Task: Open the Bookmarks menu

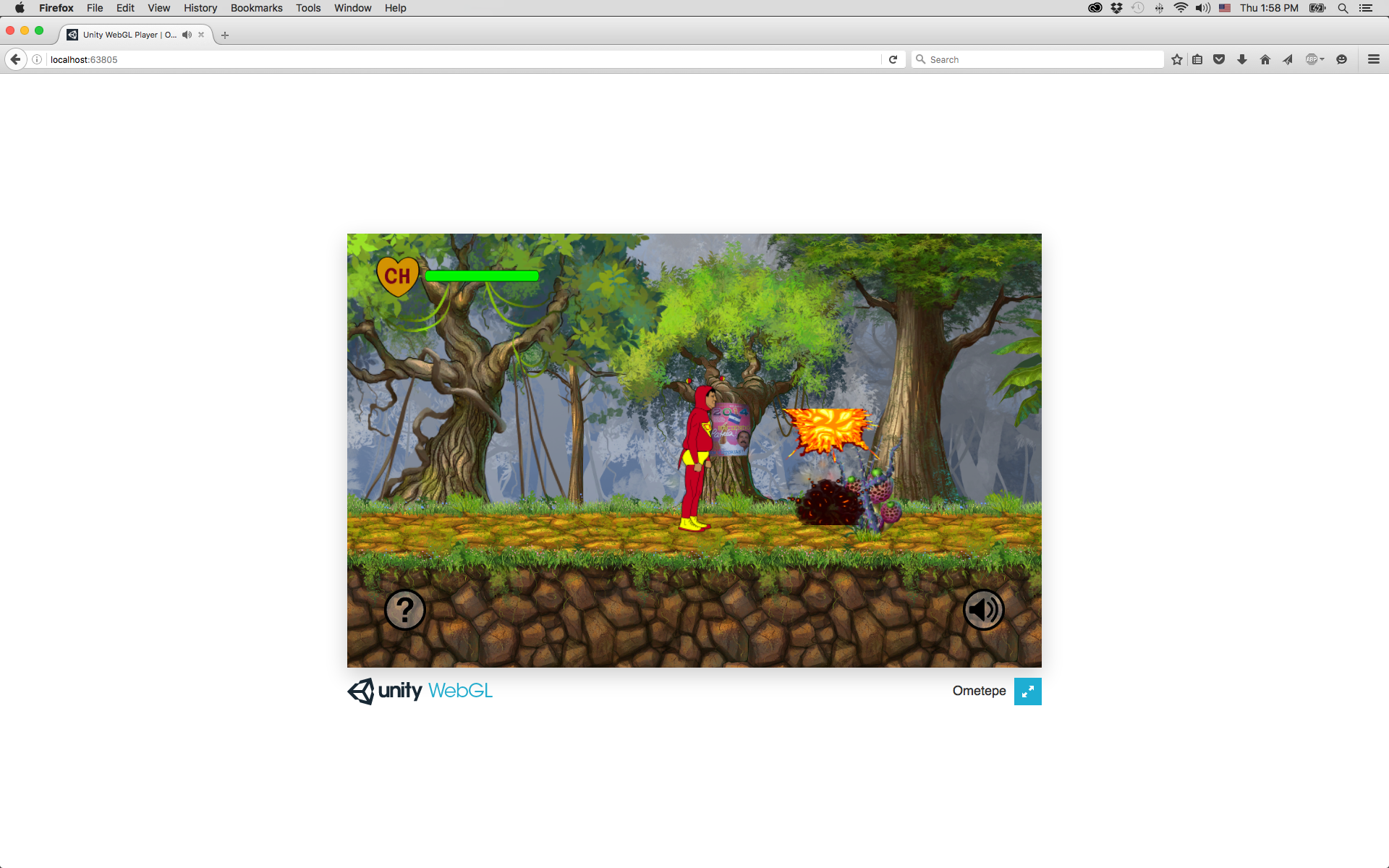Action: click(255, 8)
